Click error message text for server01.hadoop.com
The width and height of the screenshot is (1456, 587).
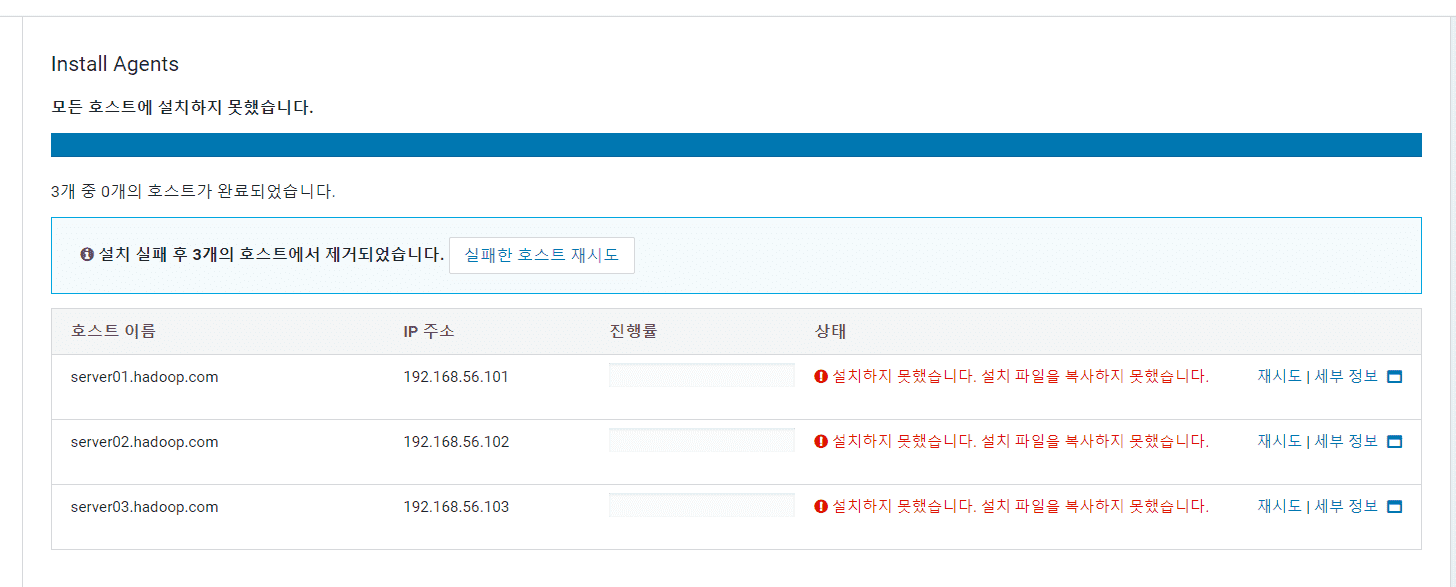[x=1021, y=377]
